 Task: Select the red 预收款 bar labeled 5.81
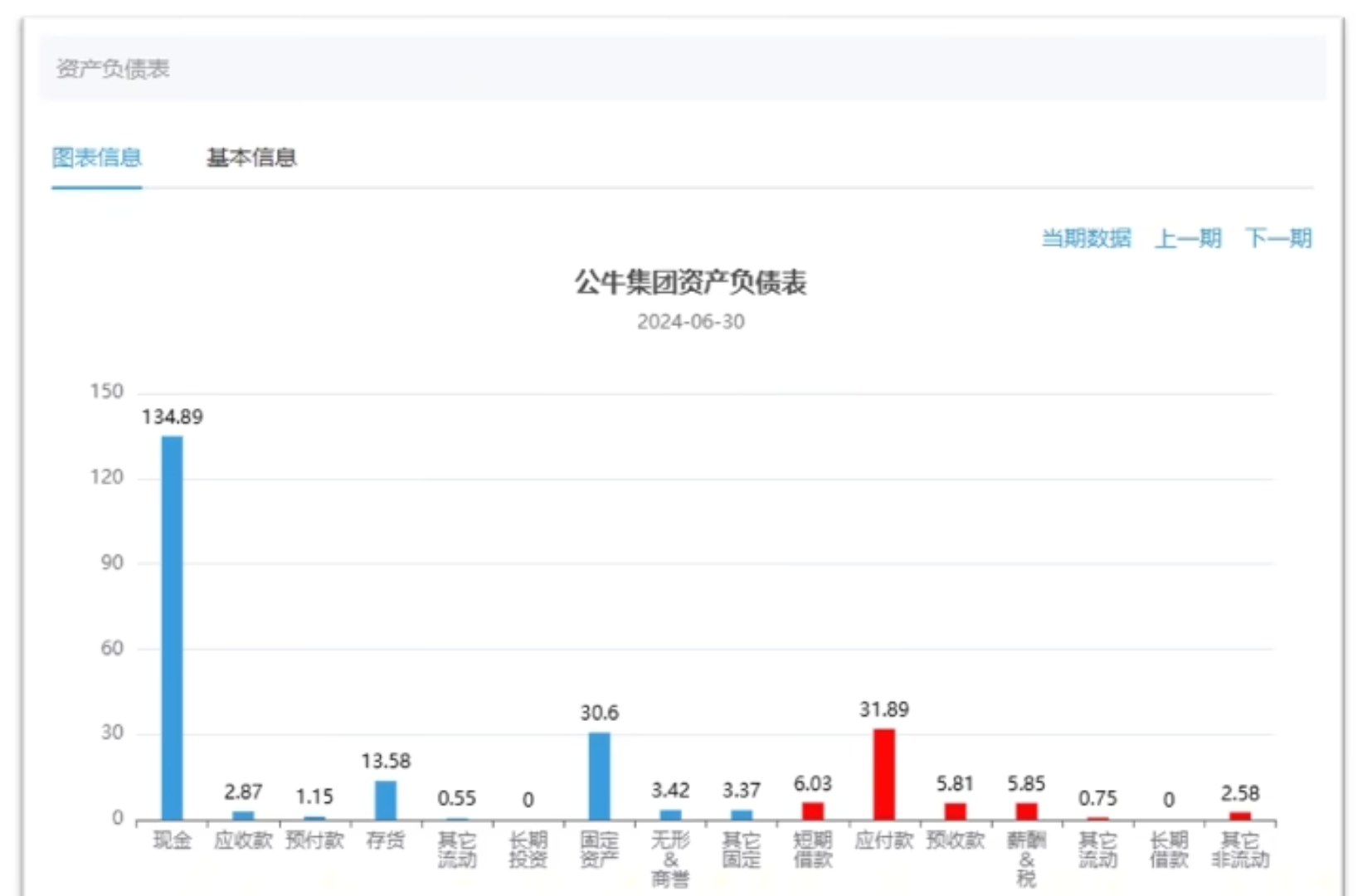pos(956,811)
